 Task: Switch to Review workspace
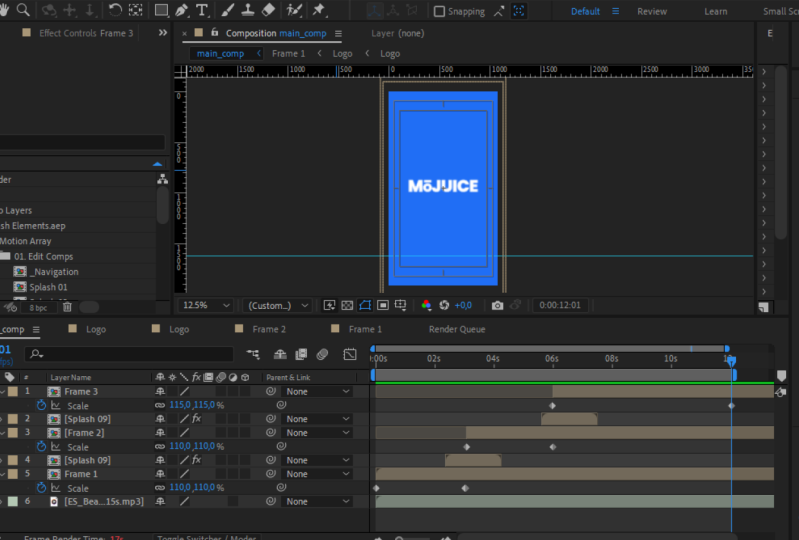click(x=652, y=11)
